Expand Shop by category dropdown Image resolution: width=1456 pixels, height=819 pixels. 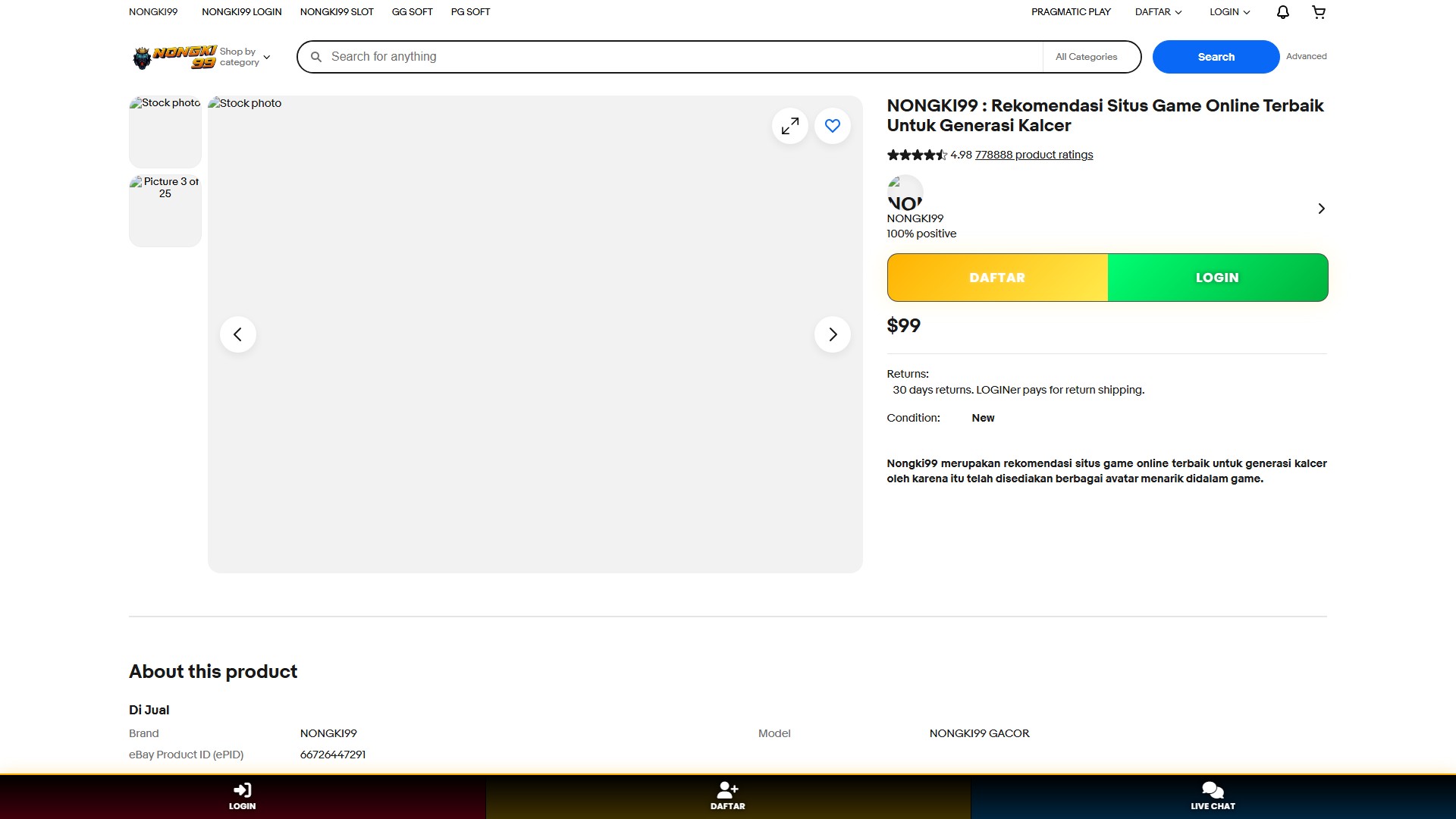point(245,57)
